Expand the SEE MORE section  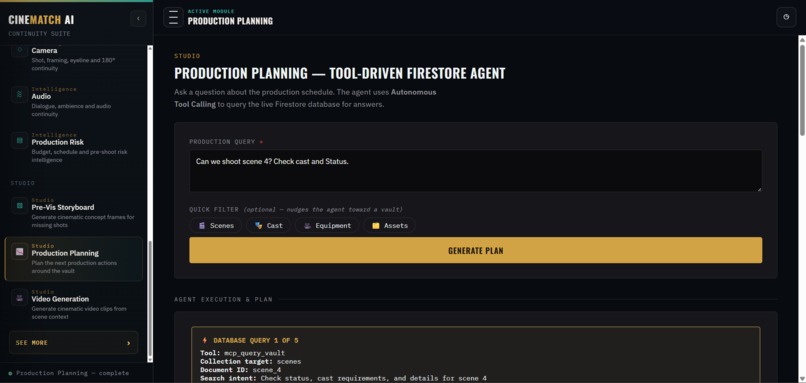pyautogui.click(x=74, y=342)
